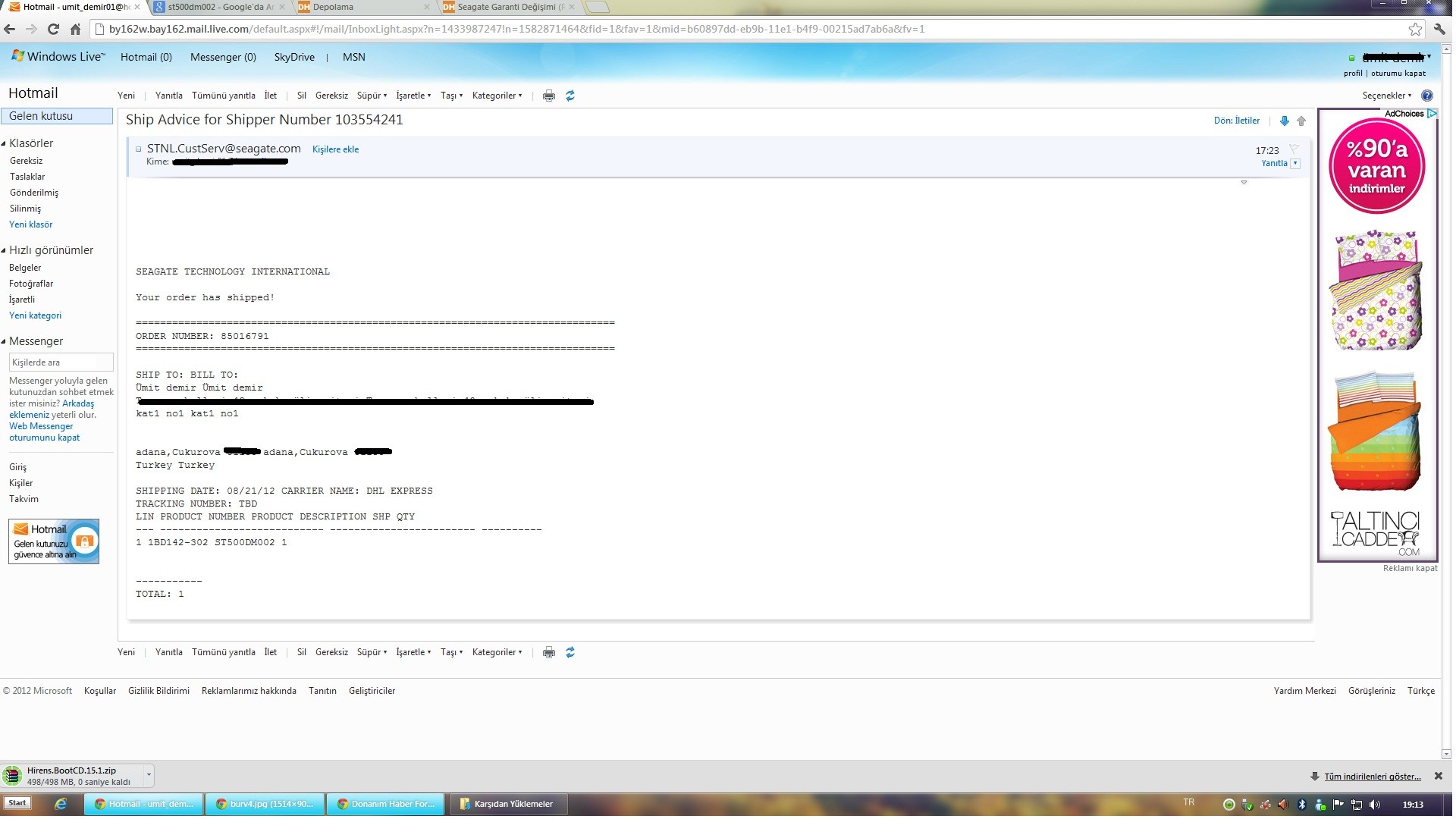Switch to Depolama browser tab

click(362, 8)
